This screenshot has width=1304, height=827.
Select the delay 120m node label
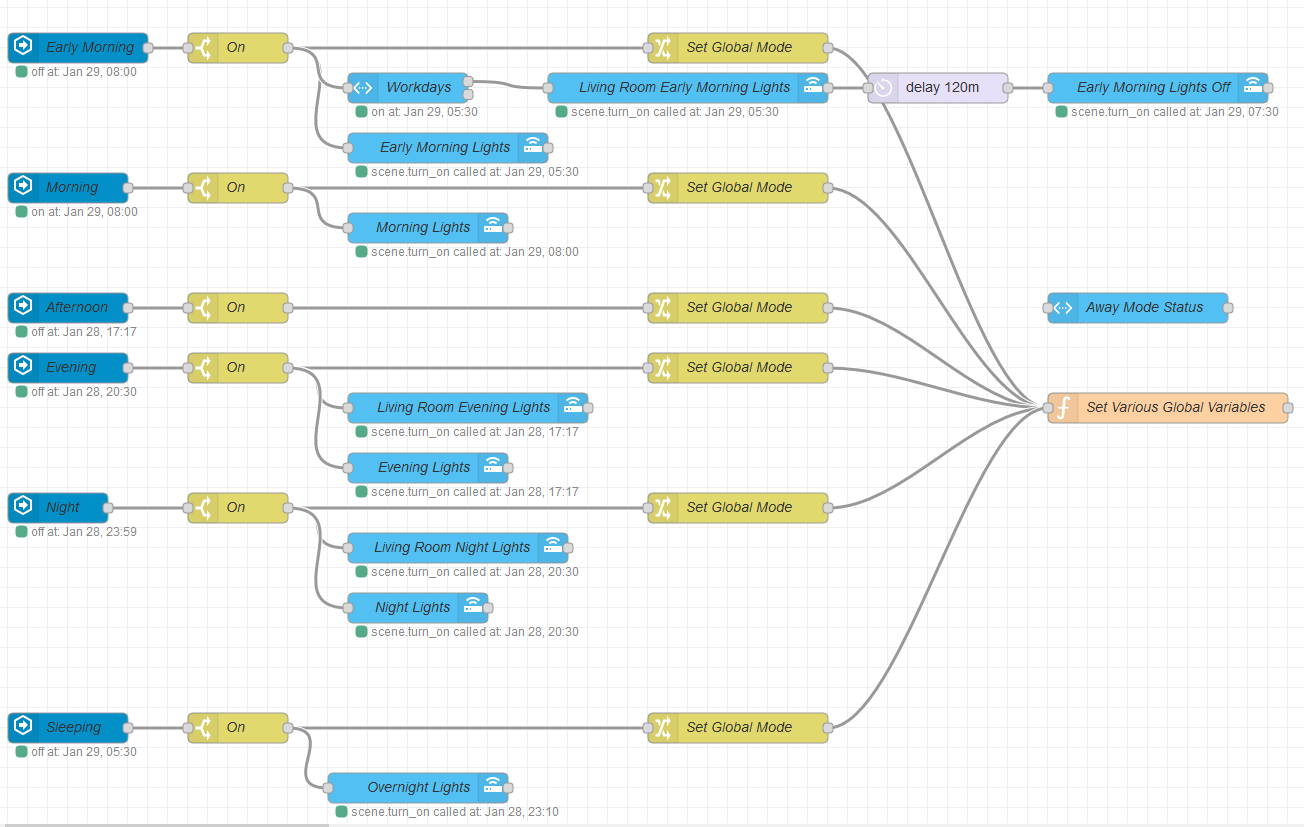tap(942, 87)
